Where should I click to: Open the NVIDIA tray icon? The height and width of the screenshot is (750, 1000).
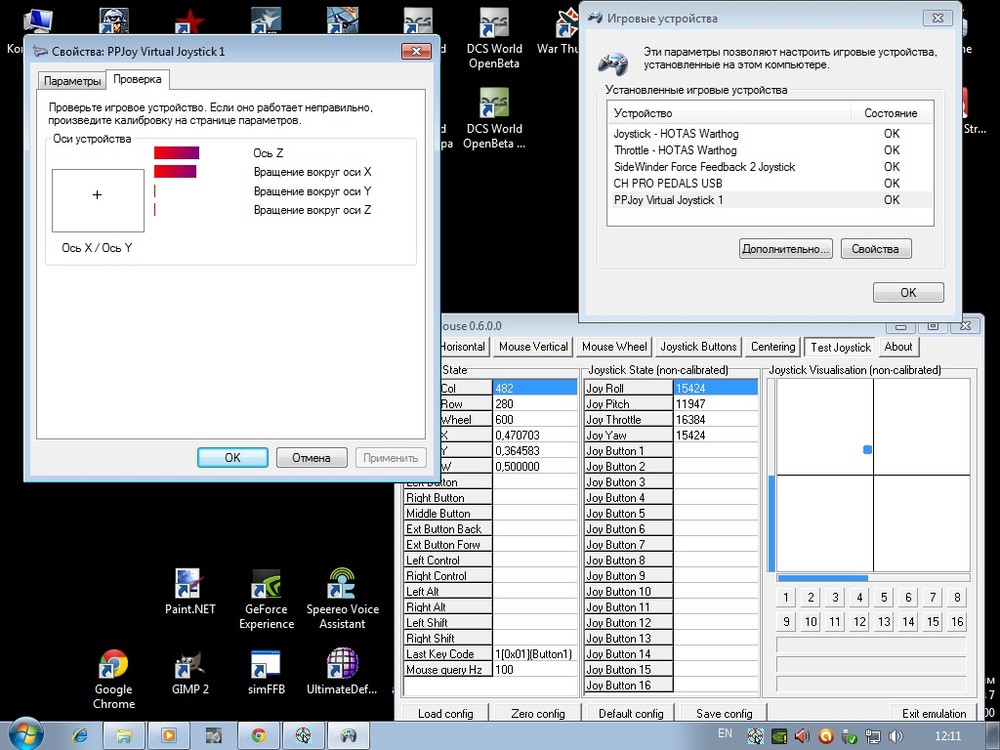(x=779, y=736)
